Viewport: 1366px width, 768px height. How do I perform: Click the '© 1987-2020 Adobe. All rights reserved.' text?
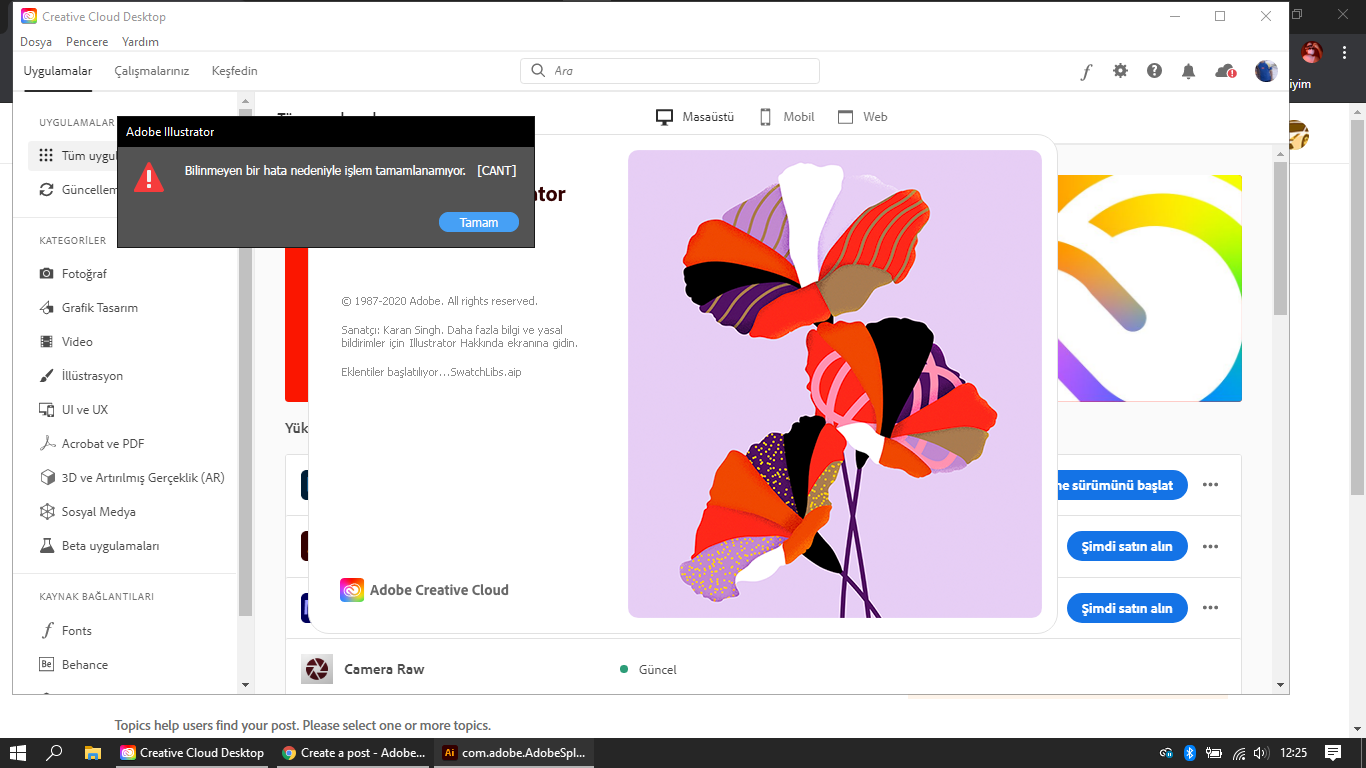(439, 301)
